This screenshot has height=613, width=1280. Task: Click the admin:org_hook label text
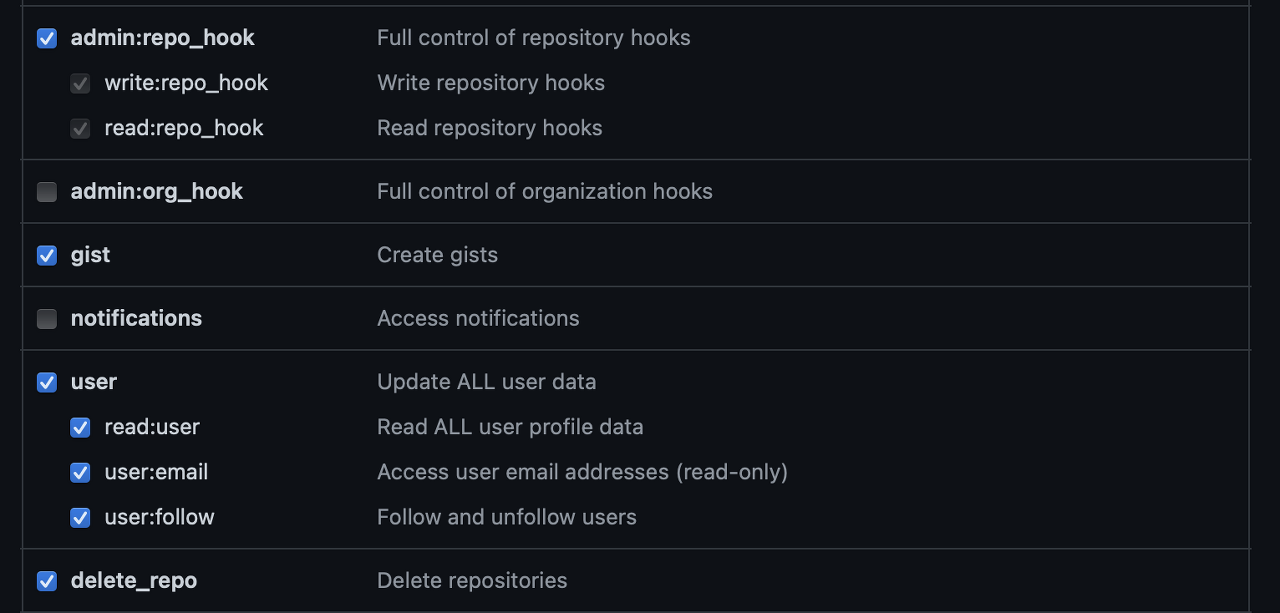(157, 191)
